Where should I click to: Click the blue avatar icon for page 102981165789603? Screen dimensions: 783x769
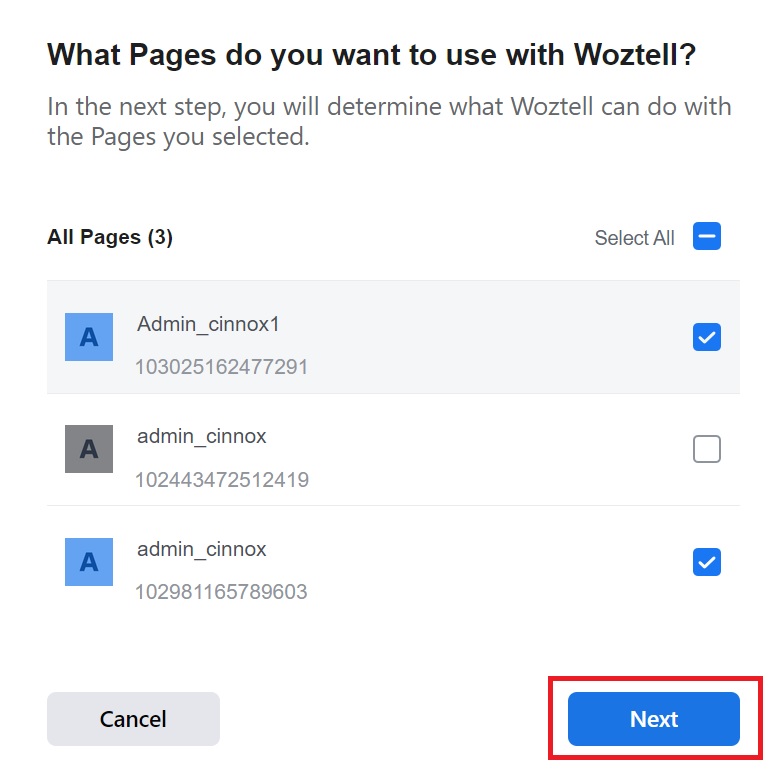(x=89, y=561)
